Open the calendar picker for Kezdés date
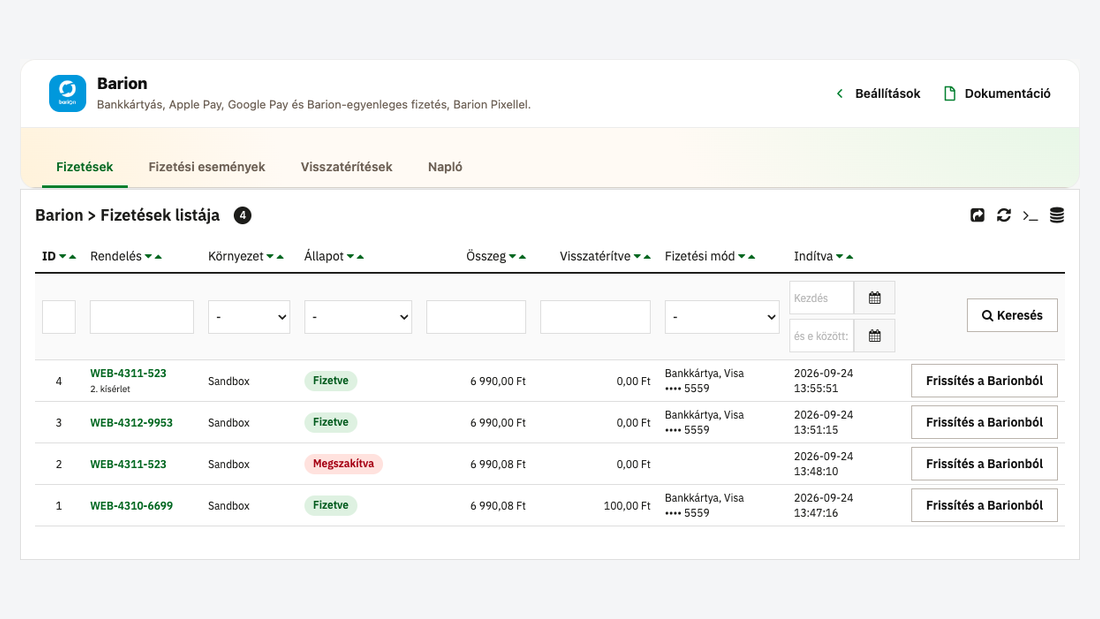This screenshot has height=619, width=1100. [875, 298]
